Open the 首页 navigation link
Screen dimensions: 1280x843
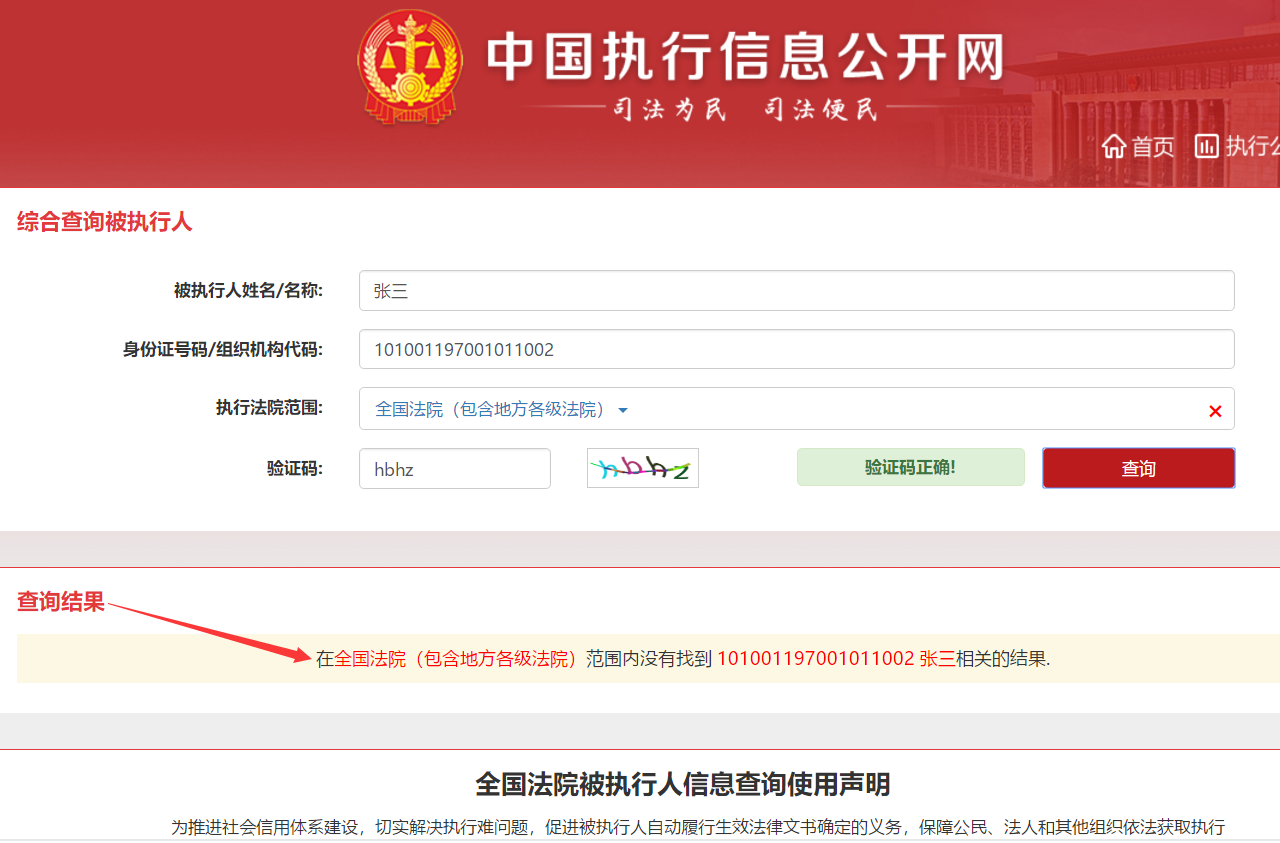1153,147
